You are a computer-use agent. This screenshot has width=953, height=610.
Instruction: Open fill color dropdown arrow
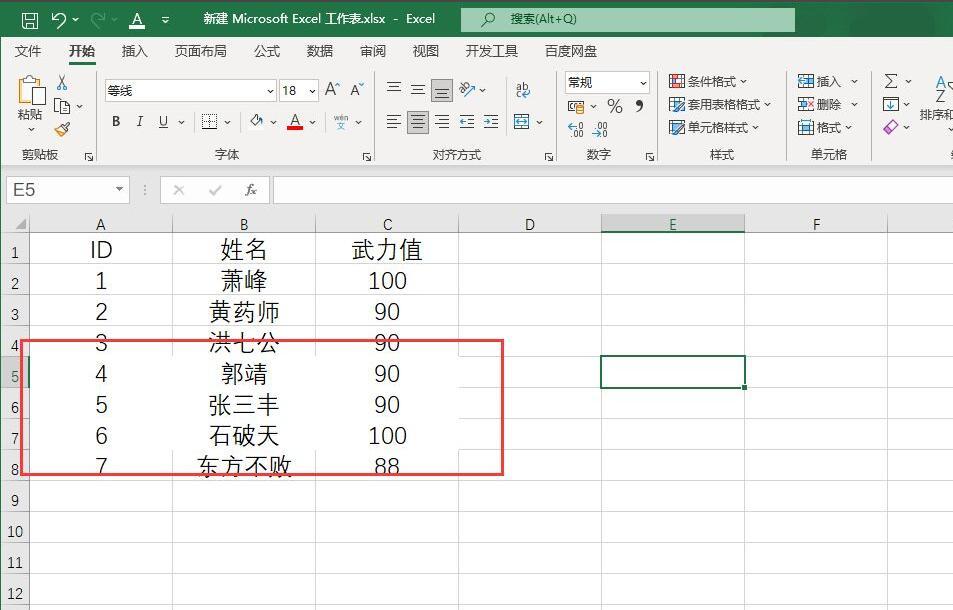coord(274,122)
